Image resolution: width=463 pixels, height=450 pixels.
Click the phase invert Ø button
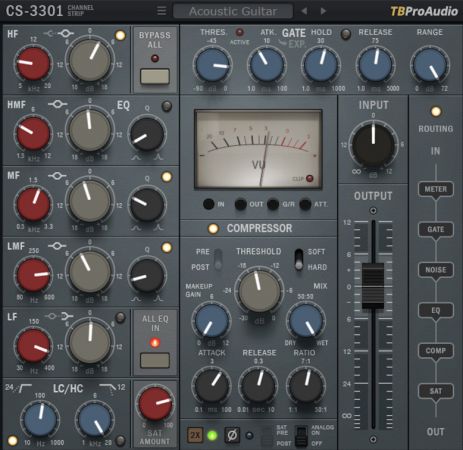tap(232, 435)
